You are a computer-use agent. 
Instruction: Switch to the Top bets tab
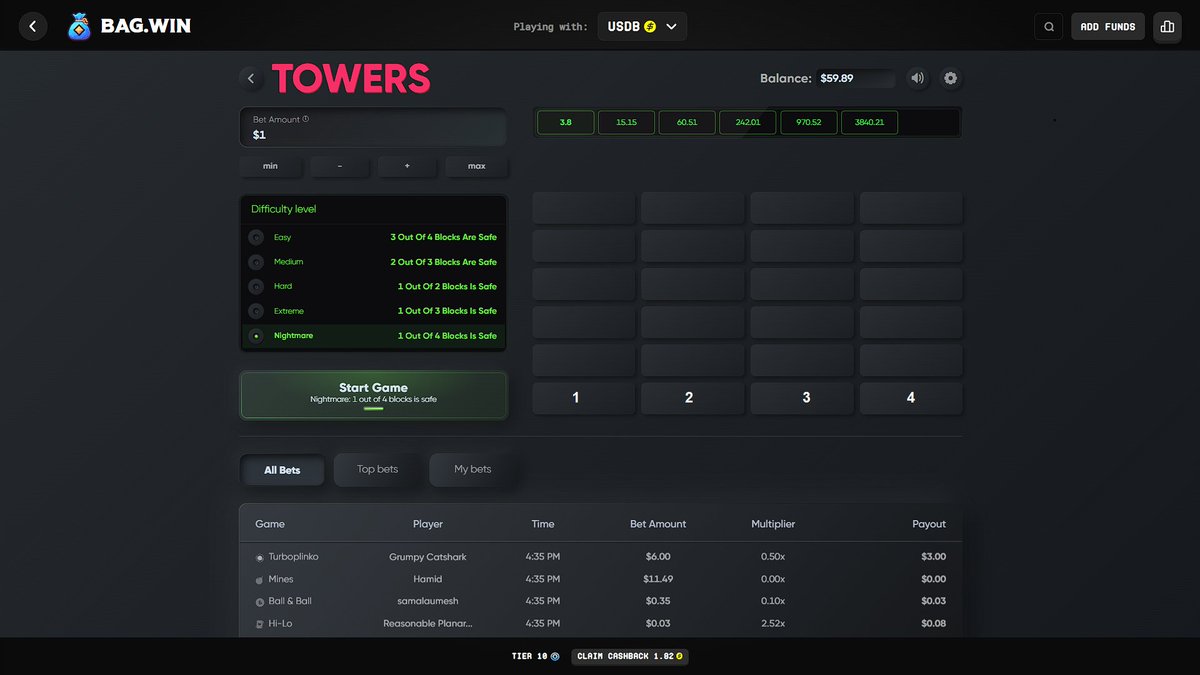point(377,469)
